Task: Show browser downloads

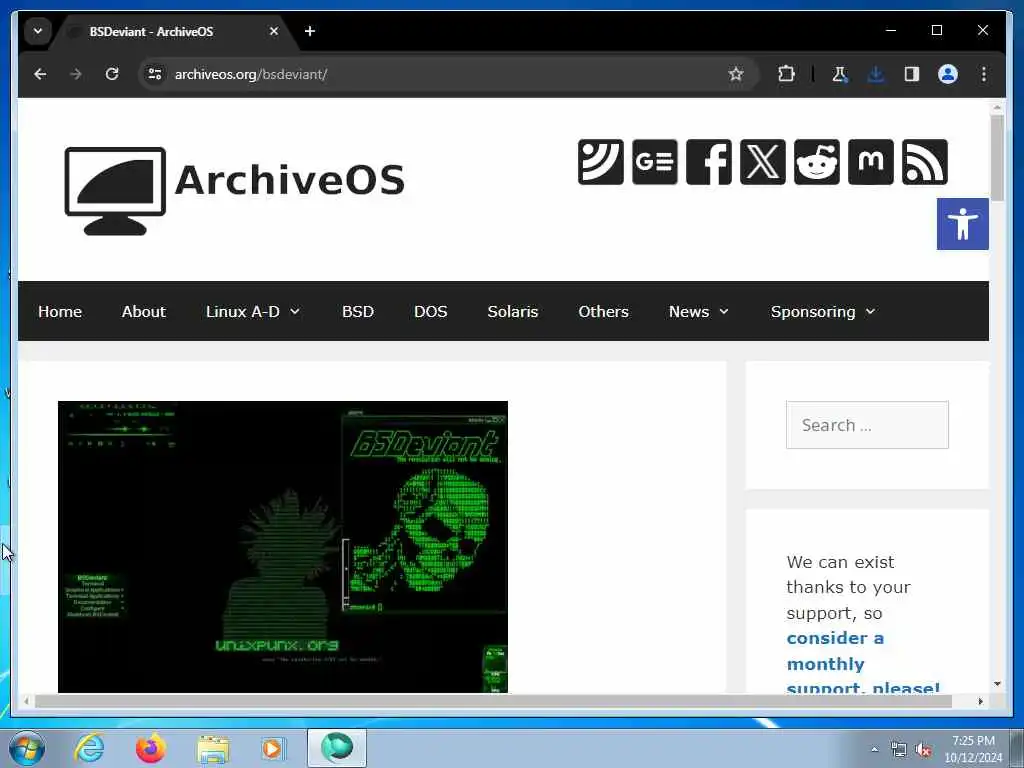Action: point(876,74)
